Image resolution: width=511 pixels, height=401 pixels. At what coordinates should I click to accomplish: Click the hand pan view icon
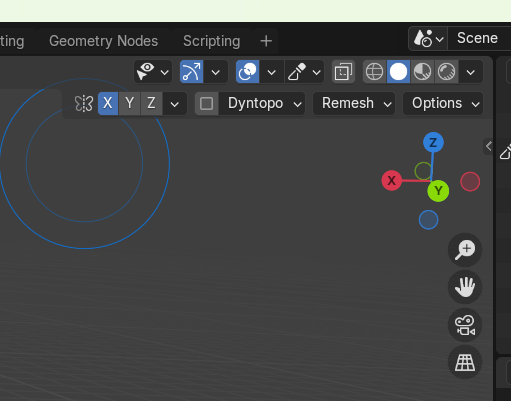(x=465, y=287)
